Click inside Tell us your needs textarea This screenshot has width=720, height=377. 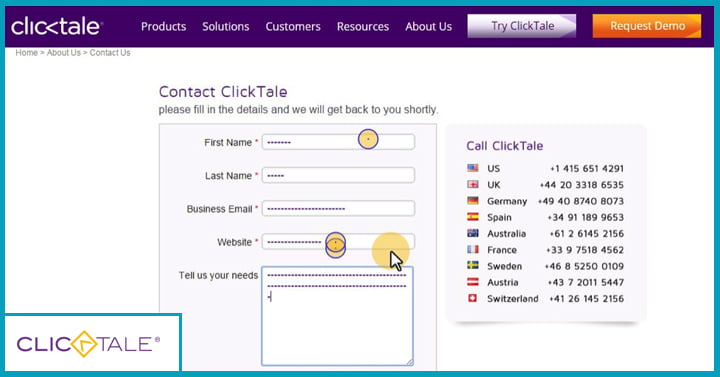pyautogui.click(x=338, y=316)
